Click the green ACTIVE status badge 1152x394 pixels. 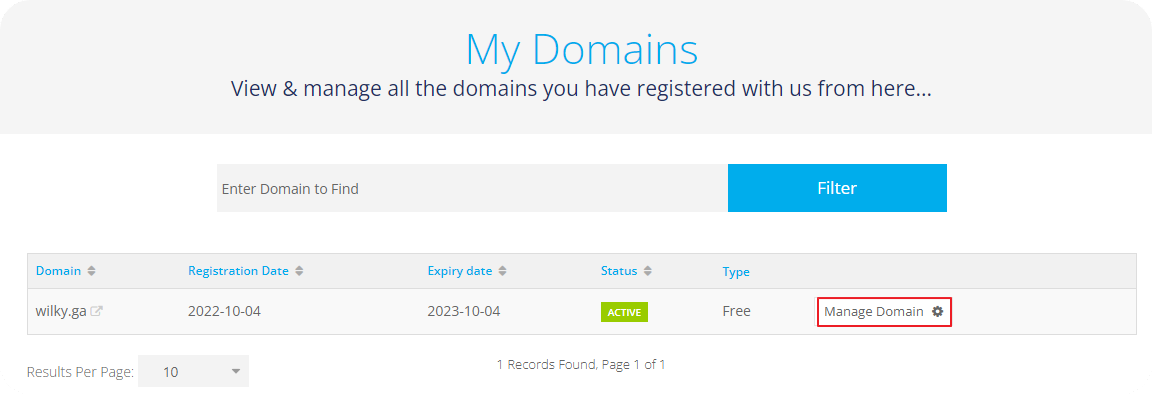[x=624, y=312]
